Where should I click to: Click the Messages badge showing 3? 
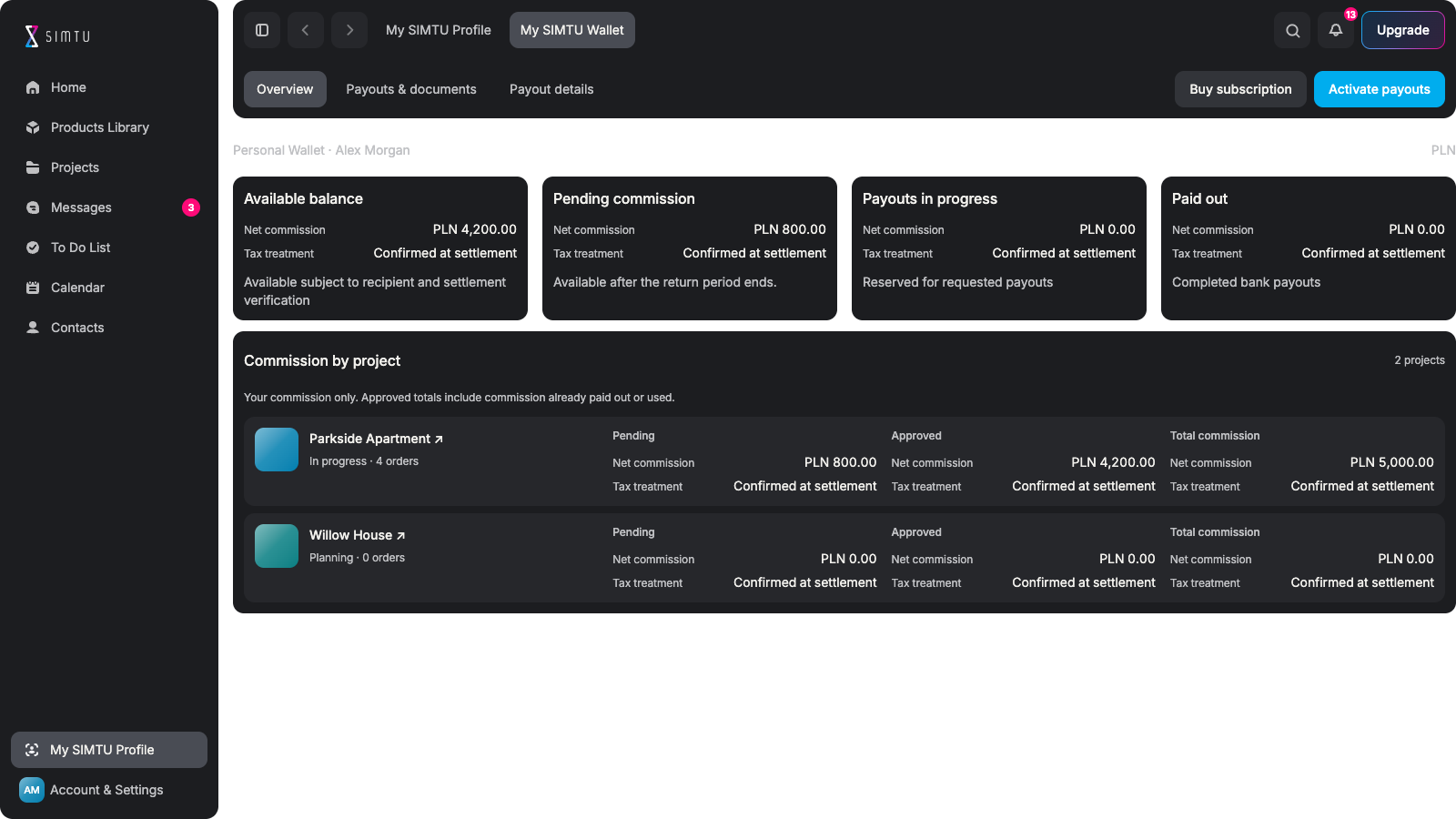tap(191, 207)
